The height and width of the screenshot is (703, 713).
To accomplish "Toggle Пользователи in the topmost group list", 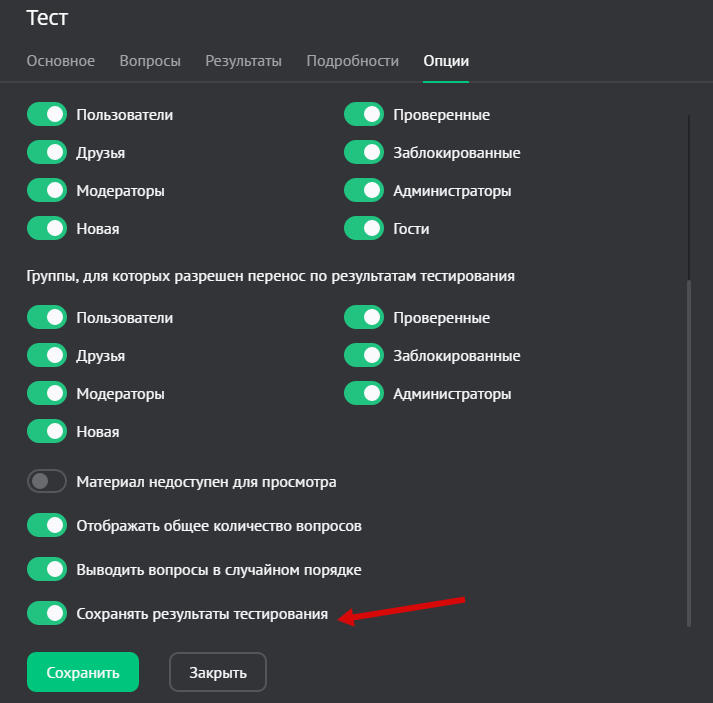I will pos(47,115).
